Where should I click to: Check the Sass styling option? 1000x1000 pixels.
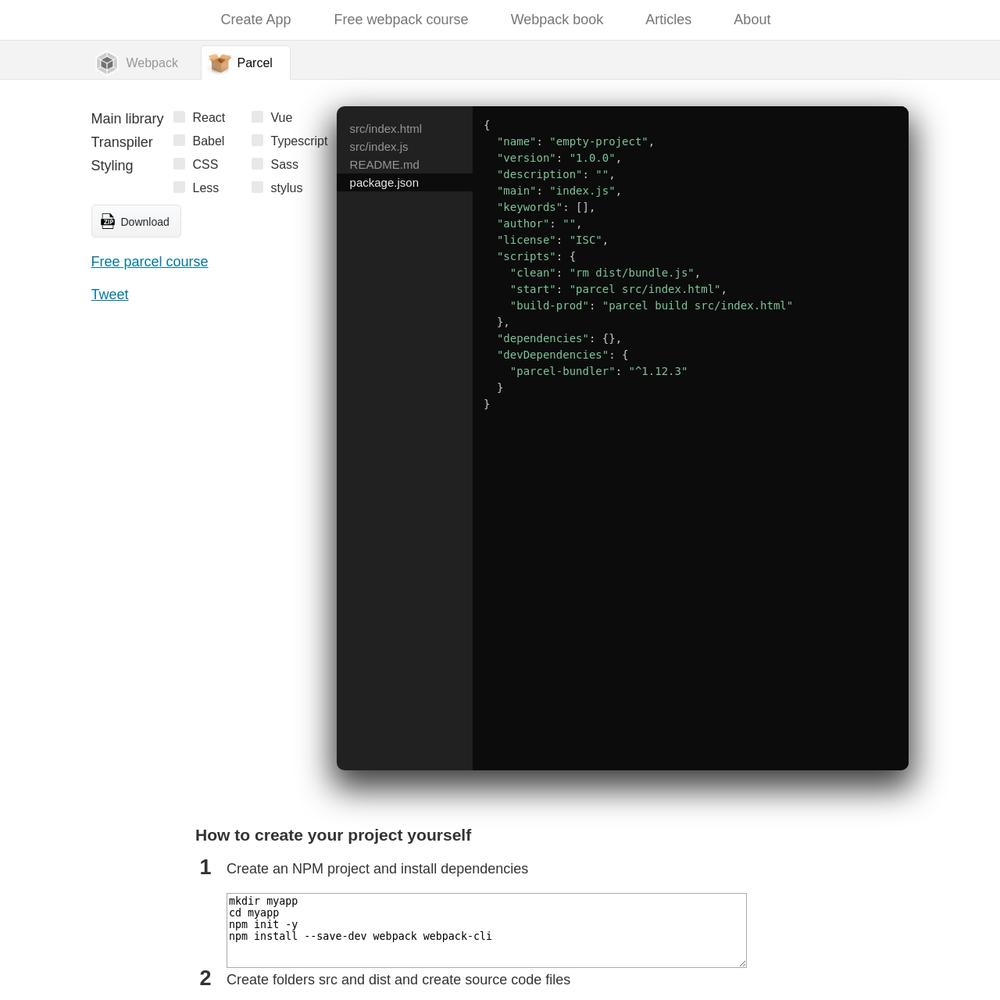(257, 164)
